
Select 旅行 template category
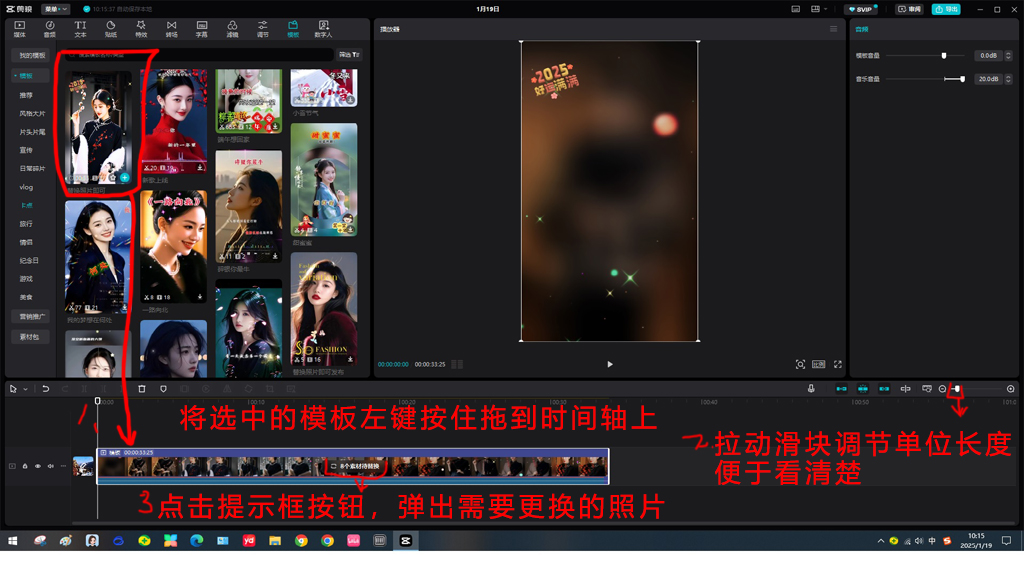(x=26, y=224)
